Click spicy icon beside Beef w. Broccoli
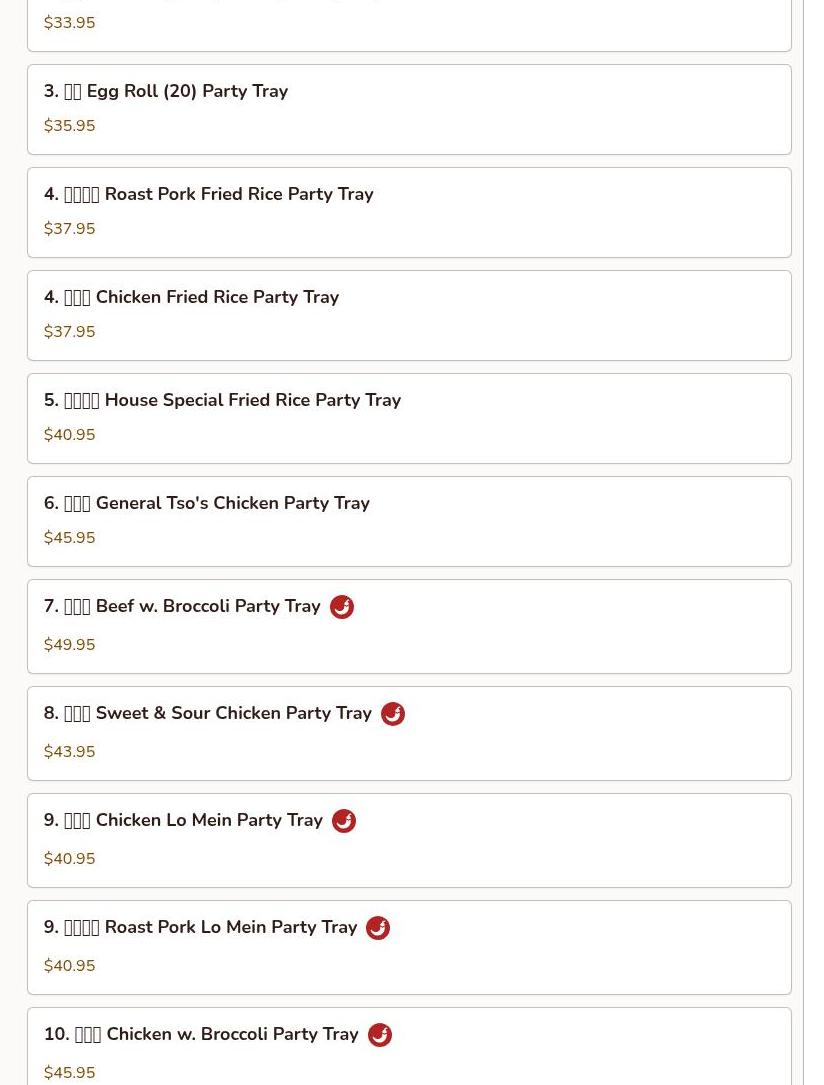The width and height of the screenshot is (824, 1085). coord(342,607)
